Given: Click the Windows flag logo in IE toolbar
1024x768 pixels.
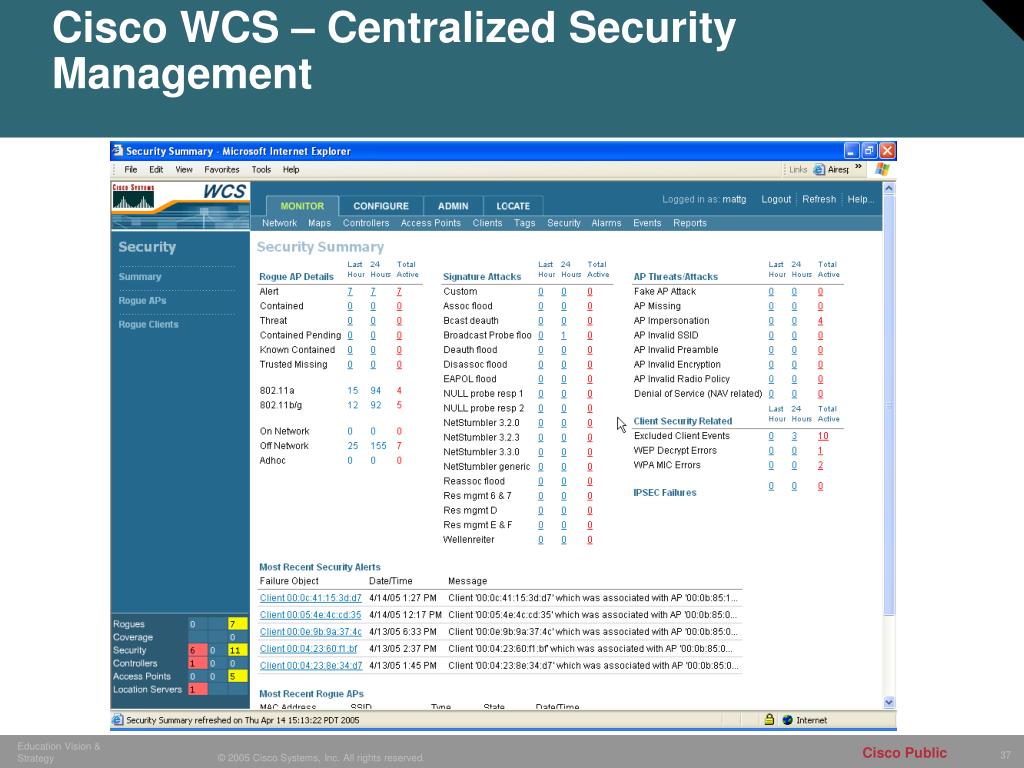Looking at the screenshot, I should tap(882, 169).
